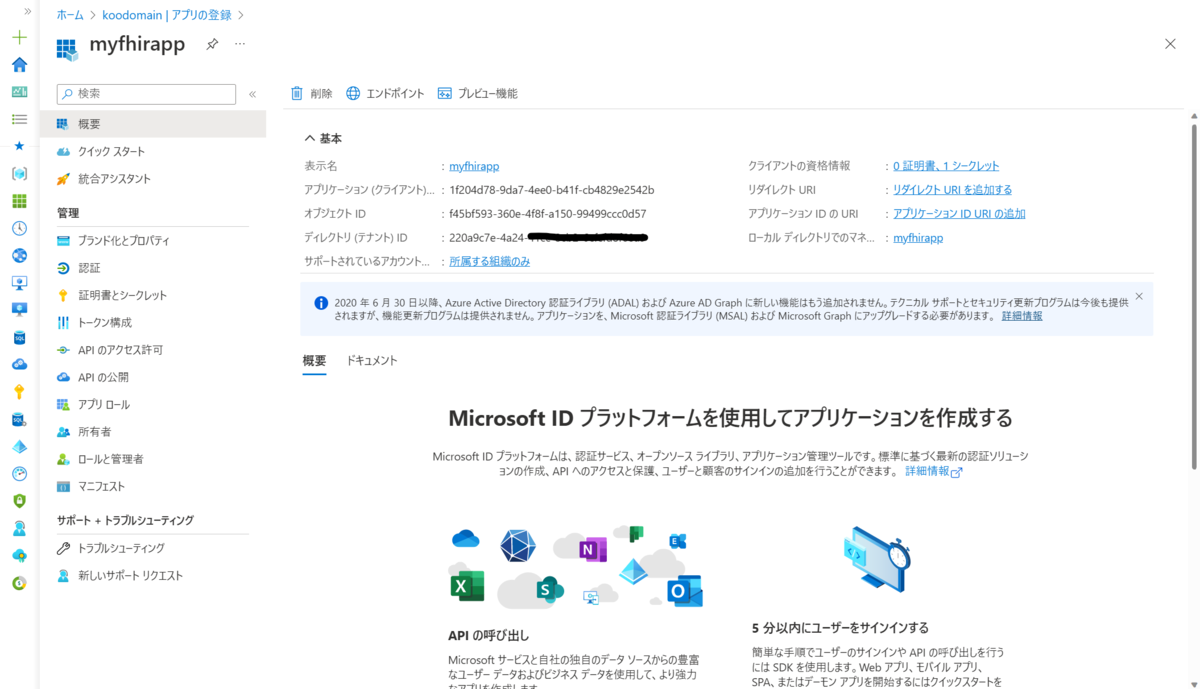Open 0 証明書, 1 シークレット link

[946, 166]
